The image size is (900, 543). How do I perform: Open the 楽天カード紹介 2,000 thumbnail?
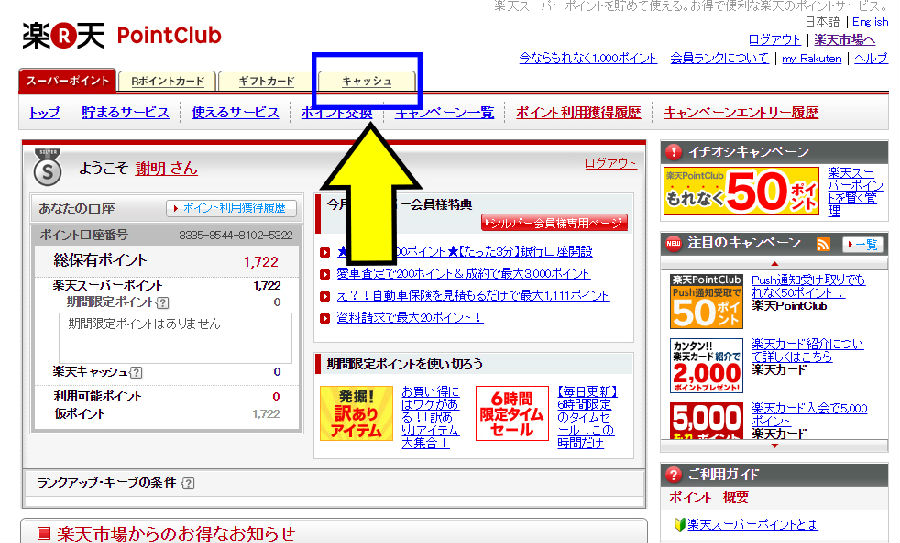[707, 366]
